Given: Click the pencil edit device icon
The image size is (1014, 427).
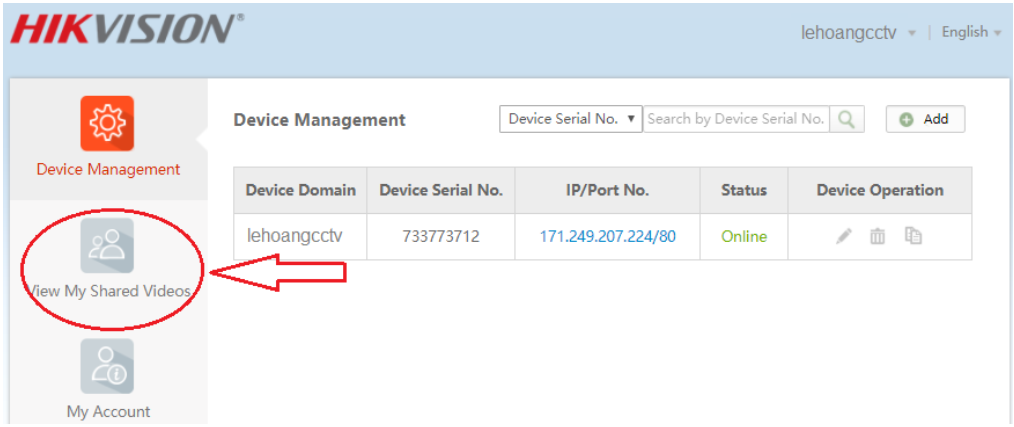Looking at the screenshot, I should click(x=844, y=237).
